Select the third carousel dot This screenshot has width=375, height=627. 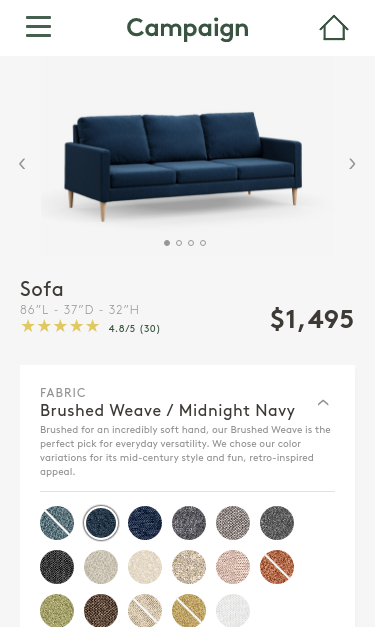coord(191,243)
